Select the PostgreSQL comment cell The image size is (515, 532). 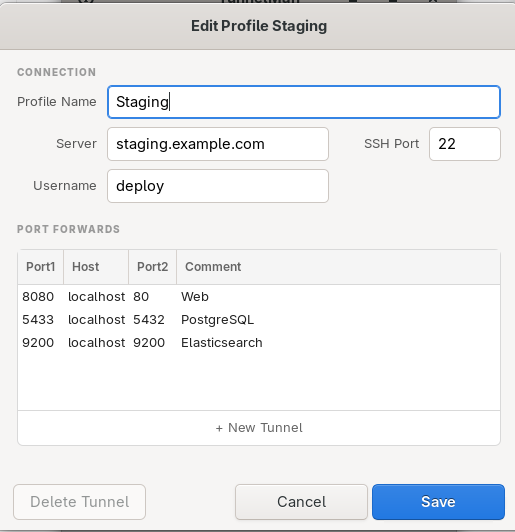[217, 320]
